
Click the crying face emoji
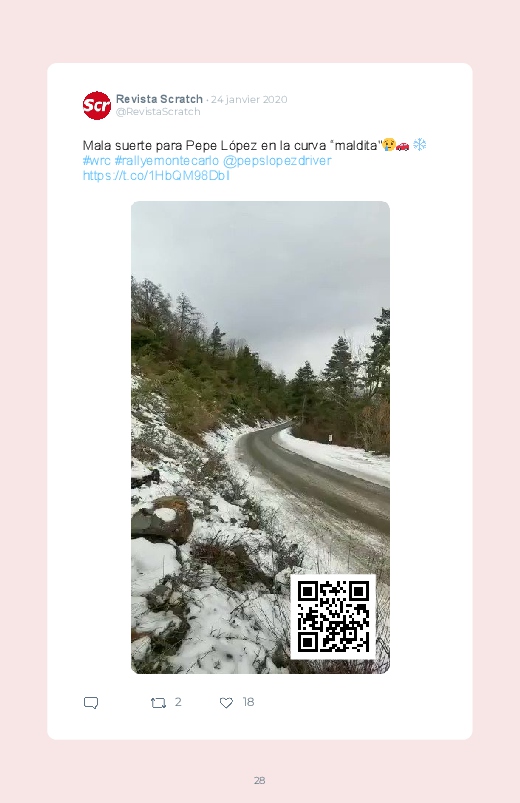[x=389, y=145]
